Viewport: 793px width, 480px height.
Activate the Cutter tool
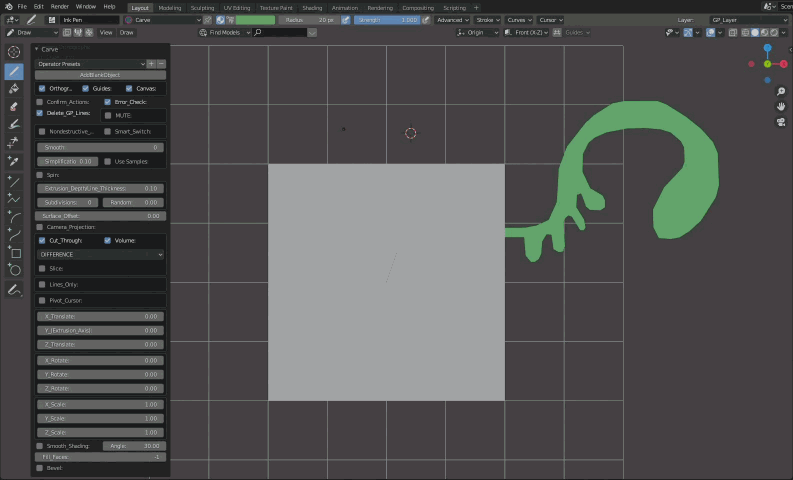coord(14,142)
